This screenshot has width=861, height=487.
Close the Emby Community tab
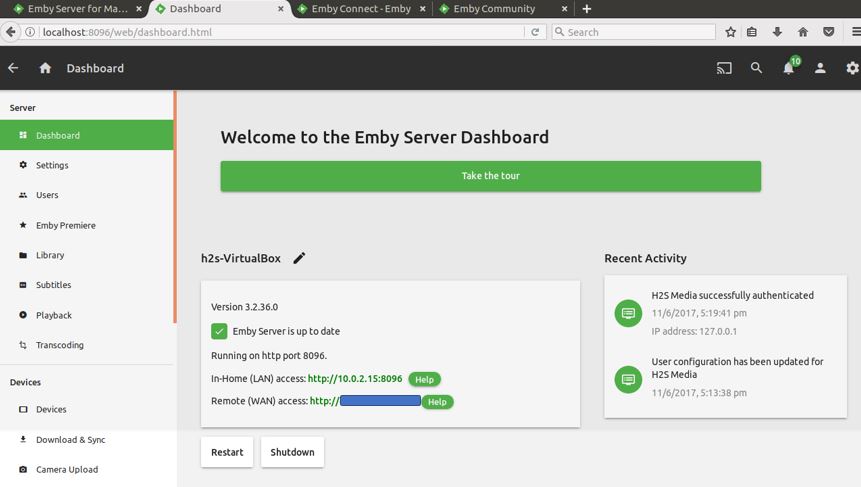564,9
